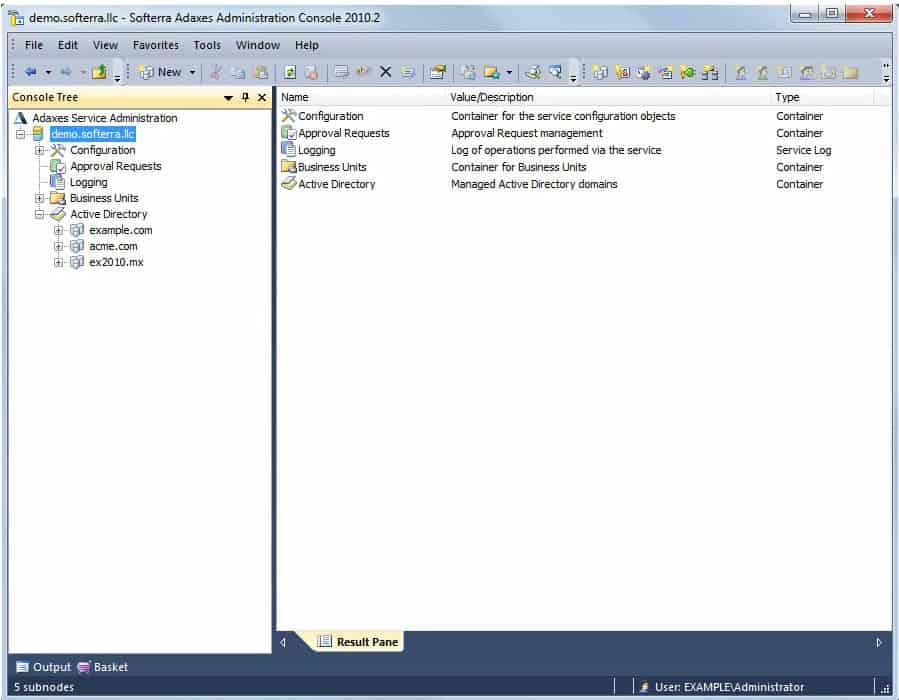Open toolbar options chevron at right edge
899x700 pixels.
(886, 72)
